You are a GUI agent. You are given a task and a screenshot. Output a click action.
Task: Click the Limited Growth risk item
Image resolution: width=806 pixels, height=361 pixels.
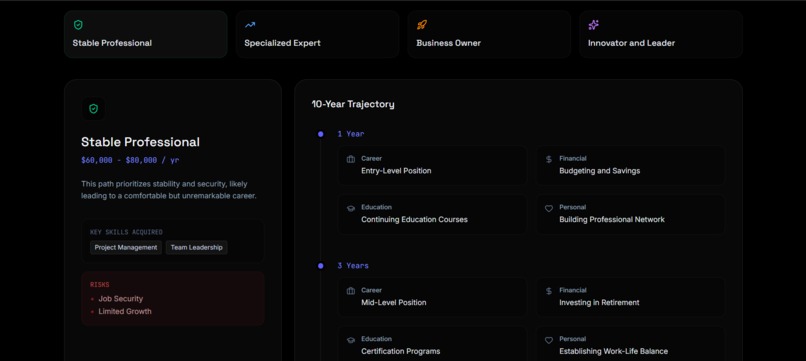[125, 311]
